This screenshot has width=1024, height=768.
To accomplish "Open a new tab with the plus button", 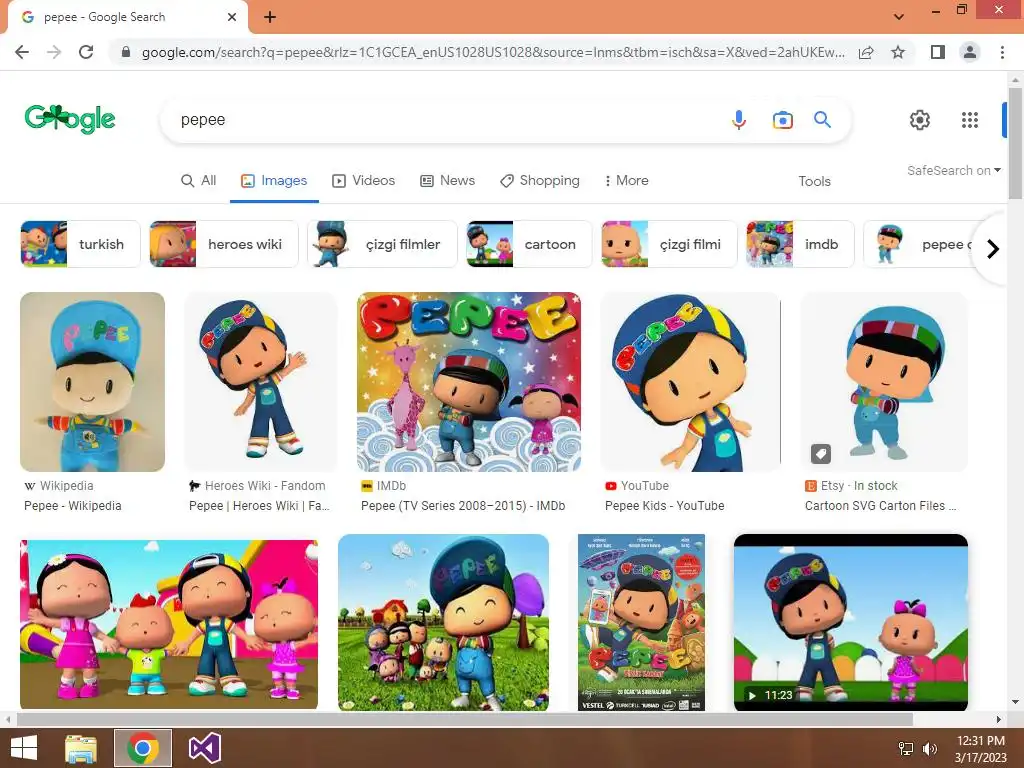I will point(270,17).
